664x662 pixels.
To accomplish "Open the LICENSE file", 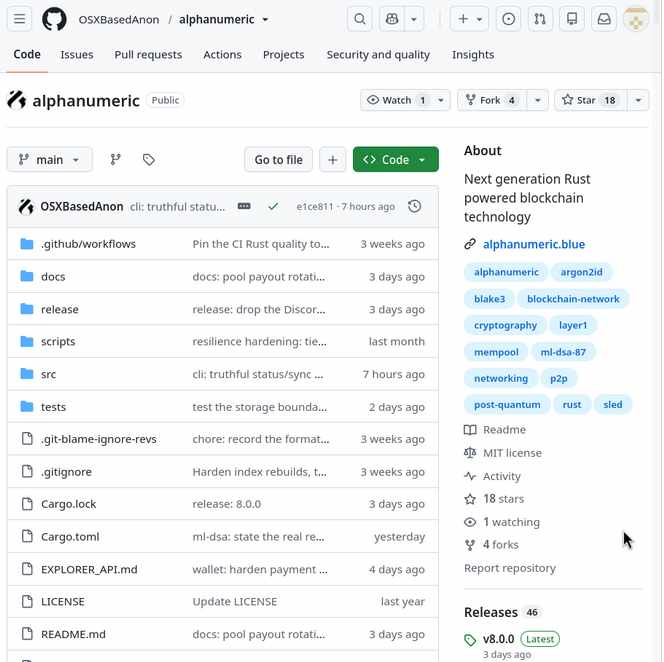I will [63, 601].
